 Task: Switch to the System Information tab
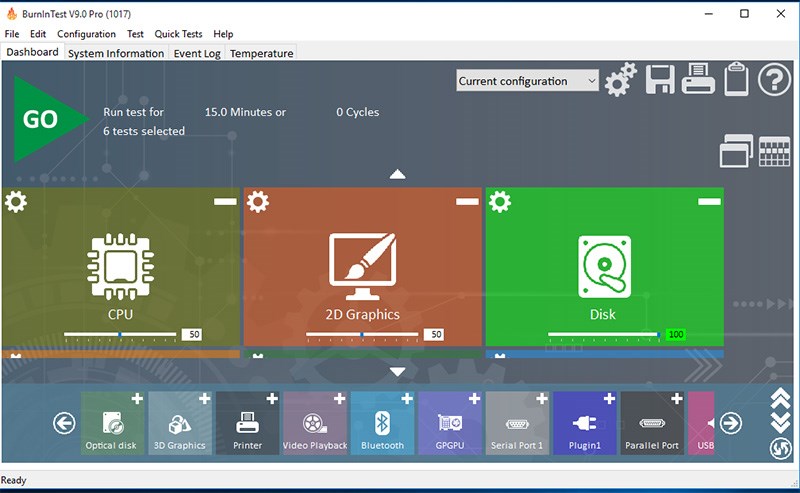coord(116,53)
